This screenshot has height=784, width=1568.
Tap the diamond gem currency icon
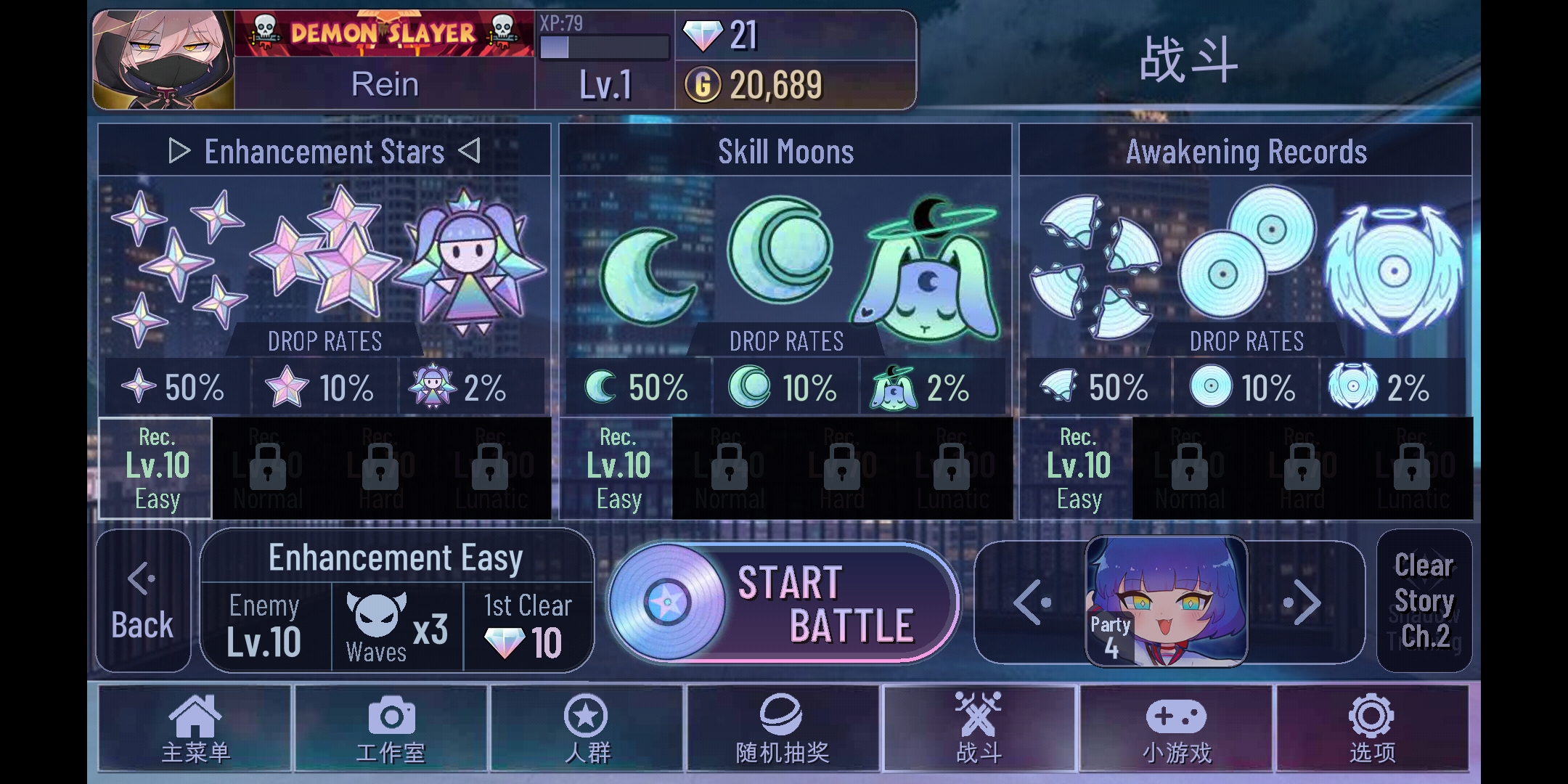(703, 35)
